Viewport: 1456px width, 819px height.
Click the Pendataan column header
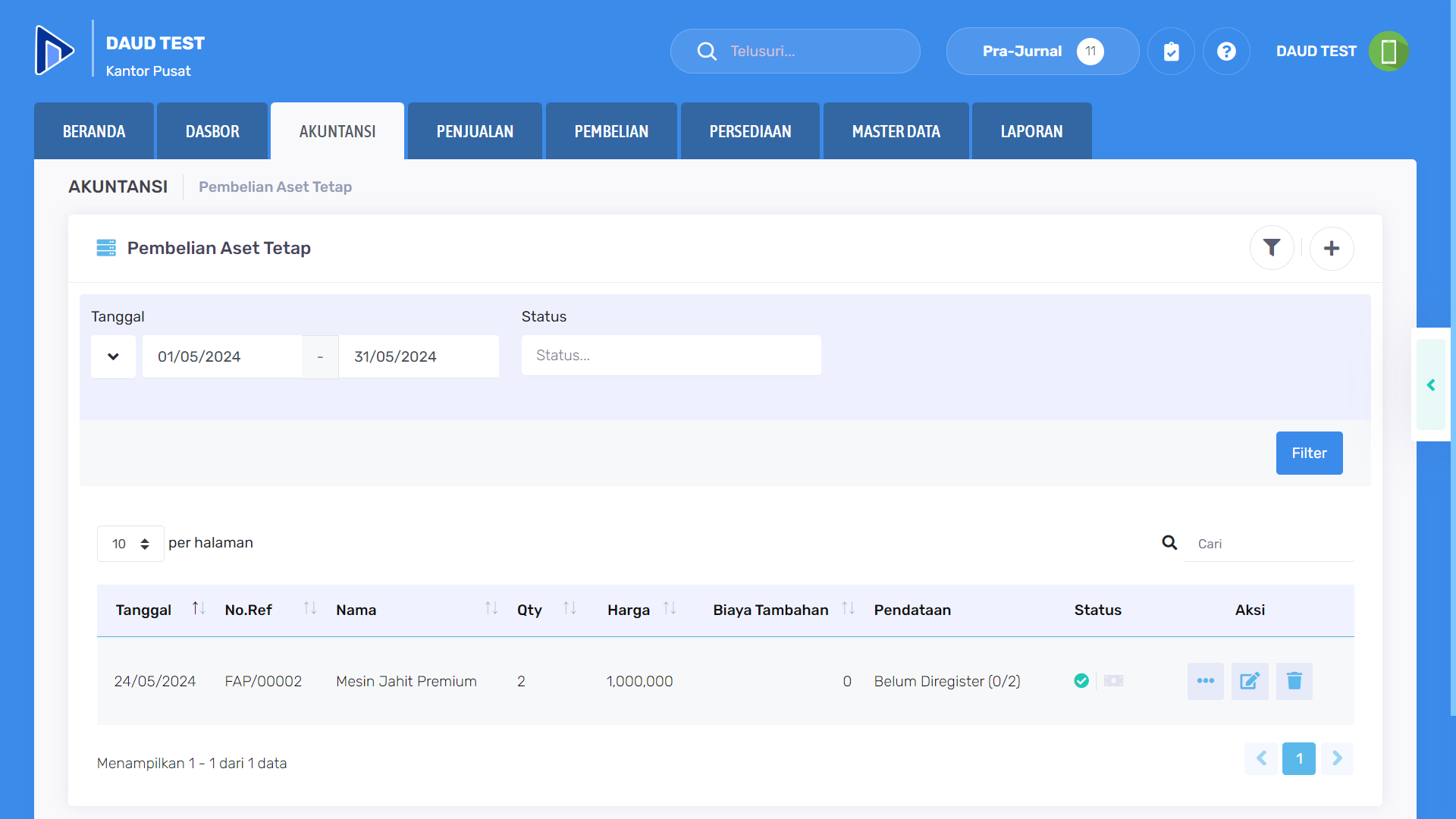click(912, 610)
